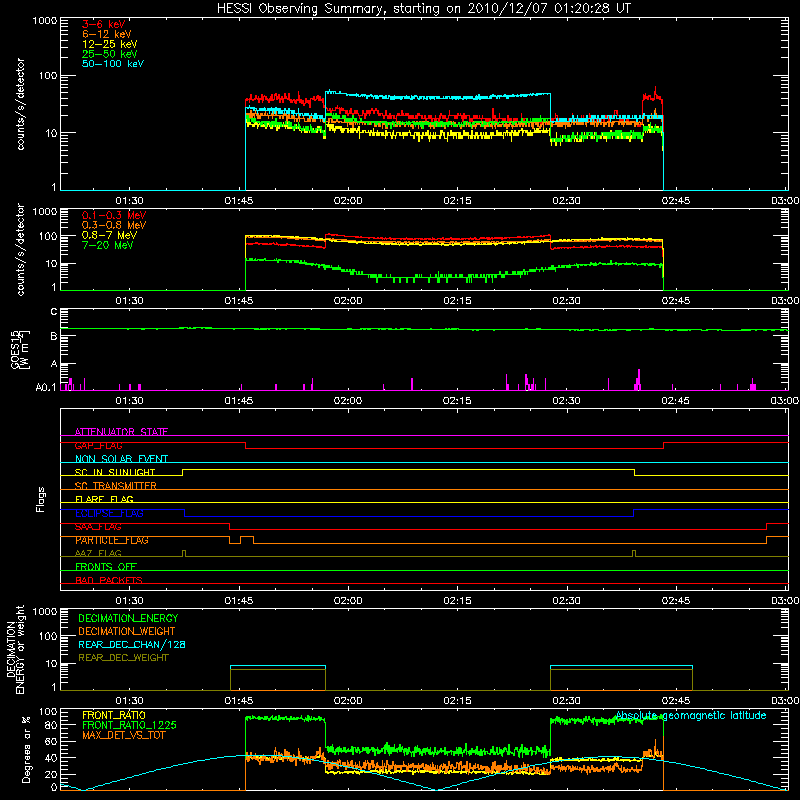This screenshot has height=800, width=800.
Task: Select the SAA_FLAG label
Action: pos(98,527)
